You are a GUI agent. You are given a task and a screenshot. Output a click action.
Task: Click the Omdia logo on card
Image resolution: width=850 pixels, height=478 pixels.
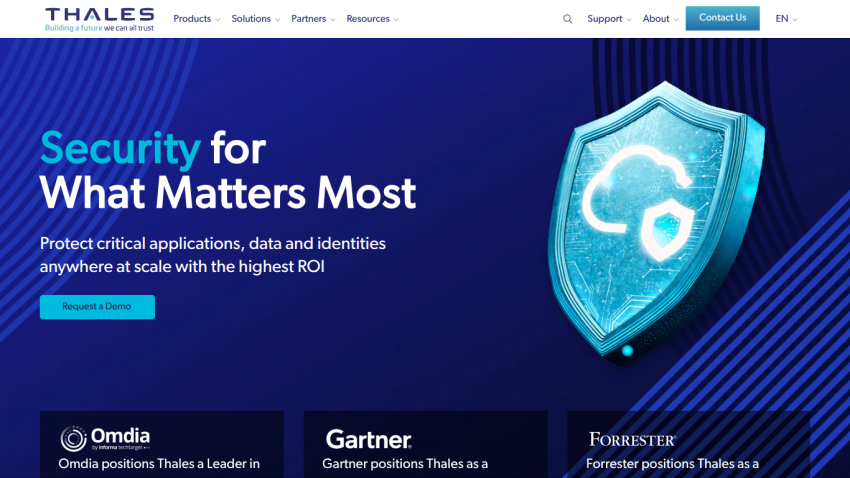coord(105,438)
